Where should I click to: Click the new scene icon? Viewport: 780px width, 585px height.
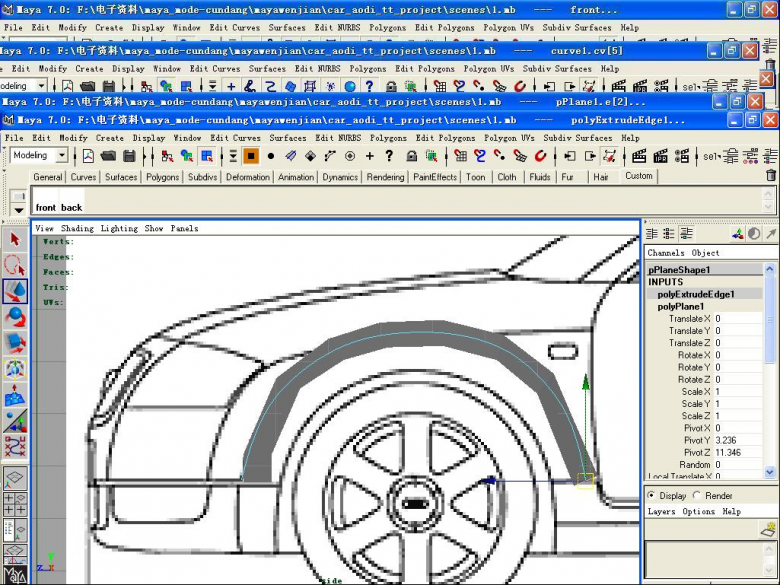coord(88,156)
